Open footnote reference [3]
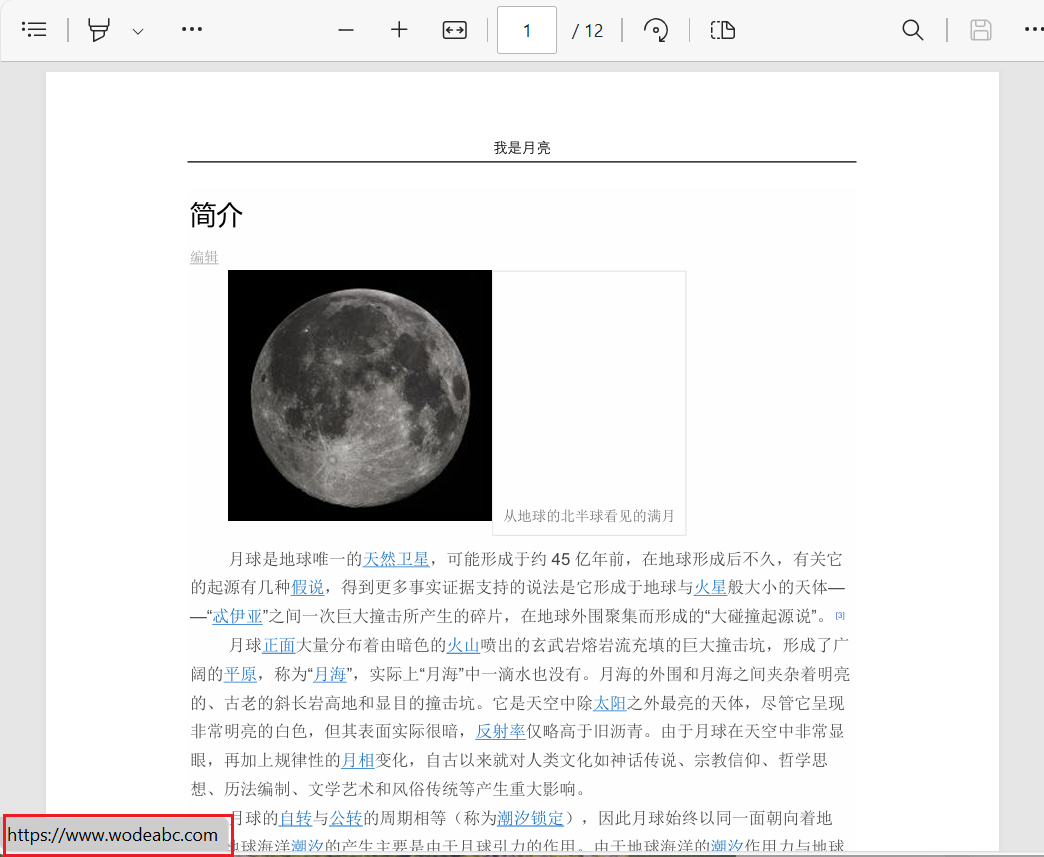This screenshot has width=1044, height=857. tap(840, 615)
